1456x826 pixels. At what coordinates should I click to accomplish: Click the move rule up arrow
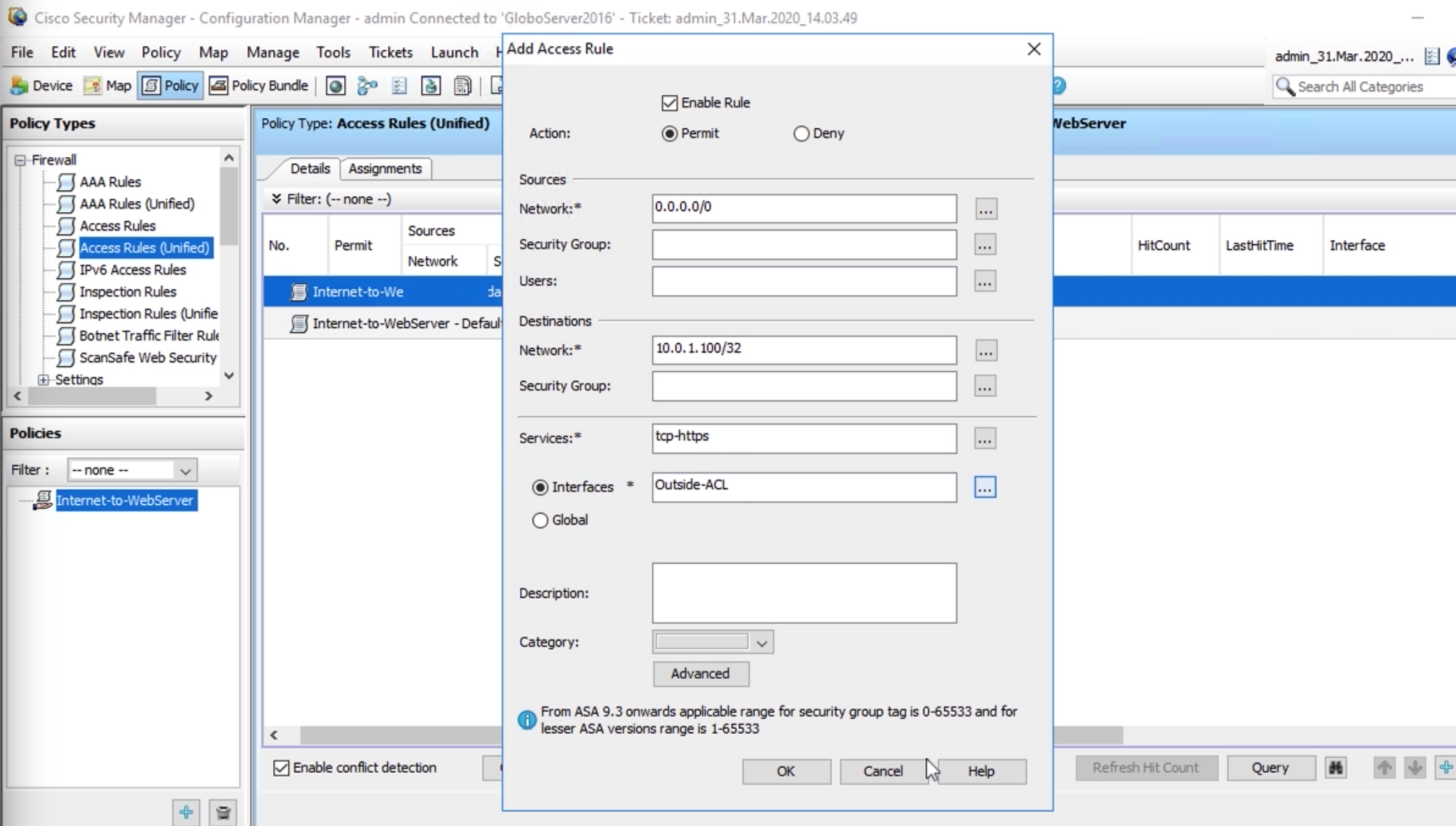tap(1384, 768)
